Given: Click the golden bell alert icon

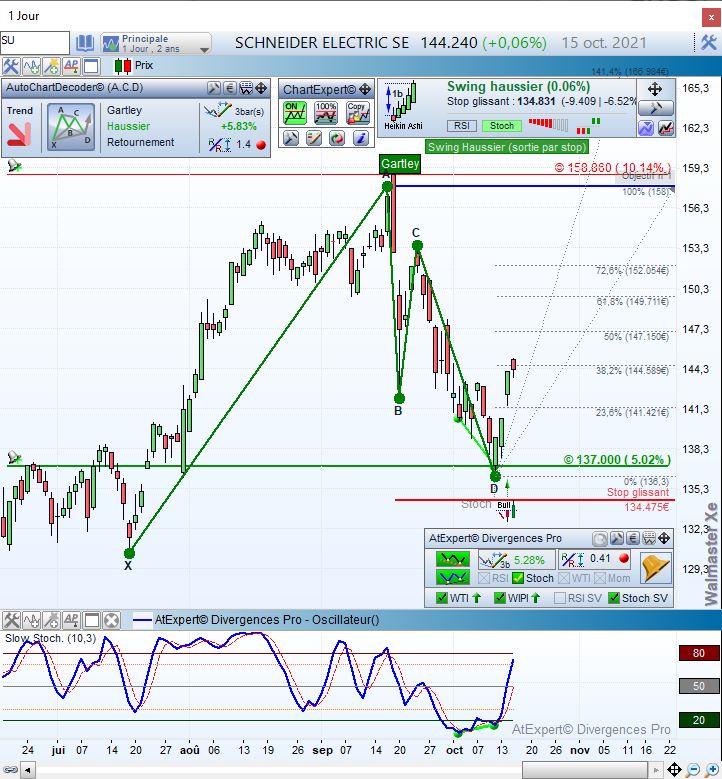Looking at the screenshot, I should coord(655,567).
